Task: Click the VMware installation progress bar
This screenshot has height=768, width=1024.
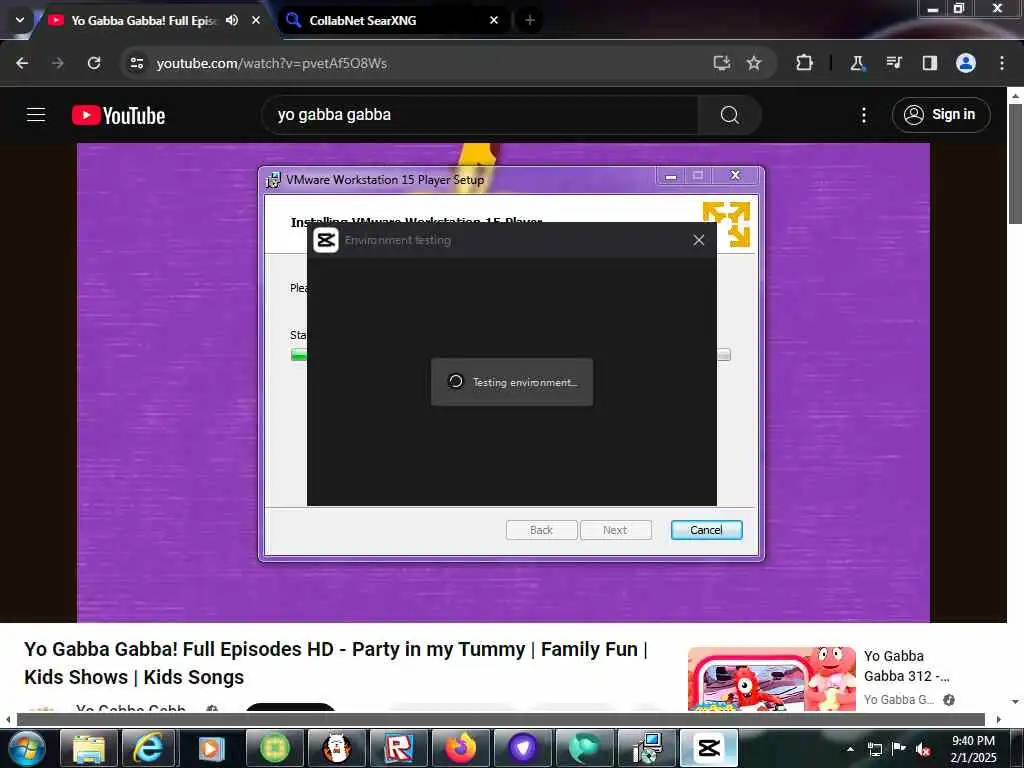Action: pos(299,355)
